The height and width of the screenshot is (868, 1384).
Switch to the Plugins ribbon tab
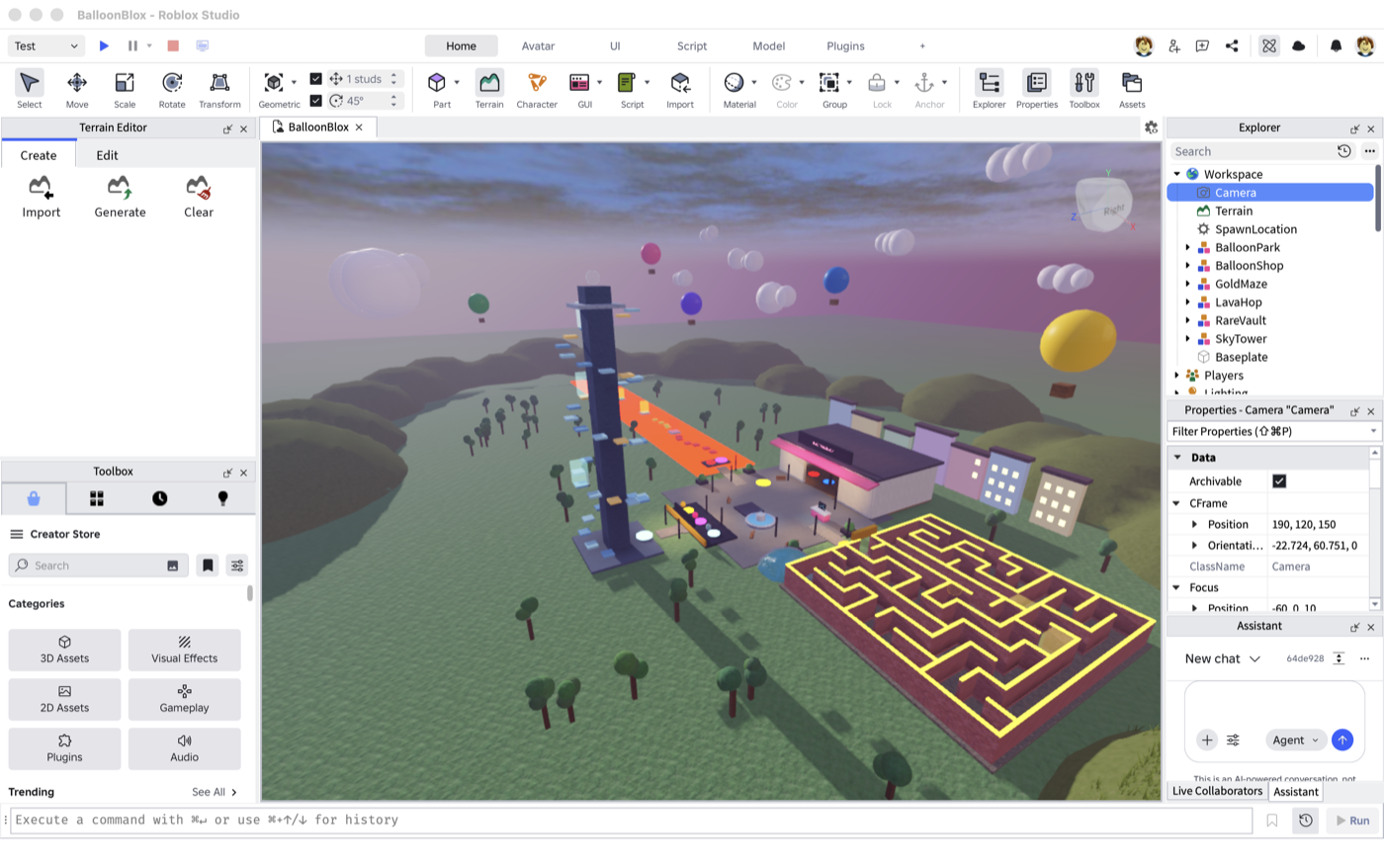click(x=845, y=45)
